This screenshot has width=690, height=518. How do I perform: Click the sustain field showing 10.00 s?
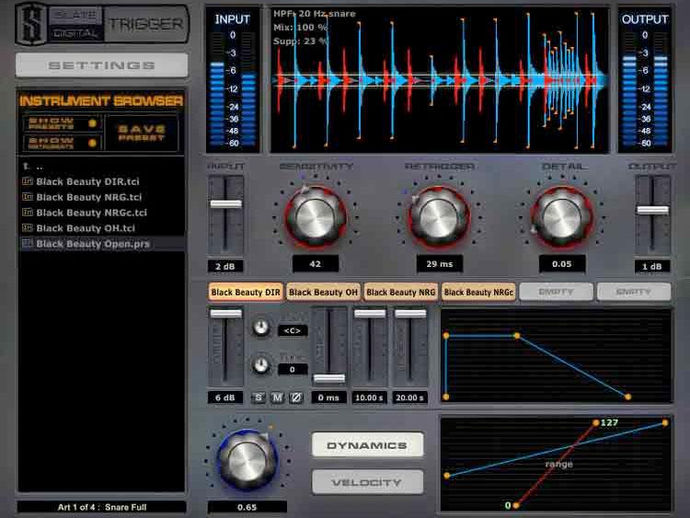click(x=369, y=398)
